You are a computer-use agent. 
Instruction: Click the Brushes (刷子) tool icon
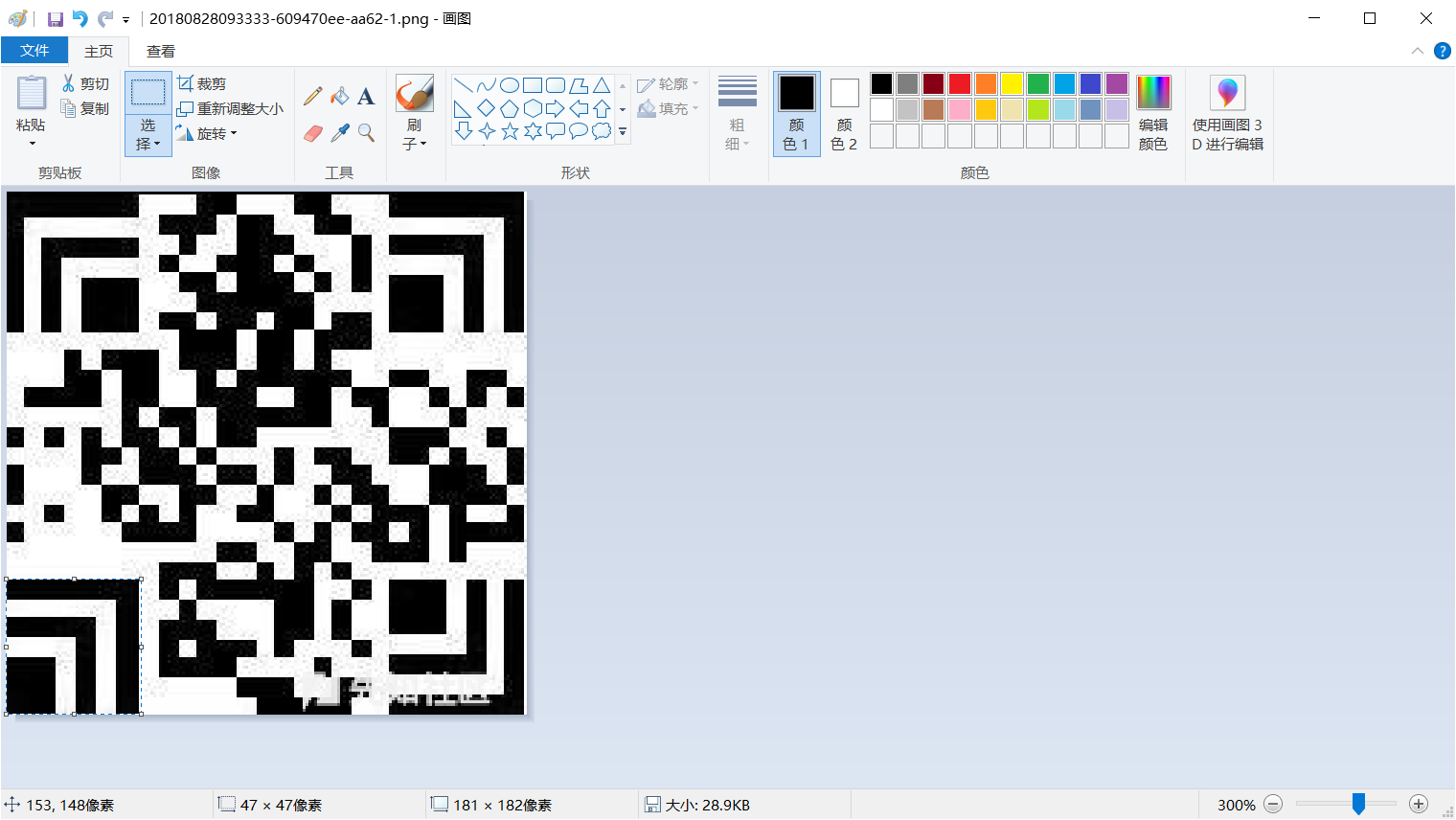click(414, 93)
